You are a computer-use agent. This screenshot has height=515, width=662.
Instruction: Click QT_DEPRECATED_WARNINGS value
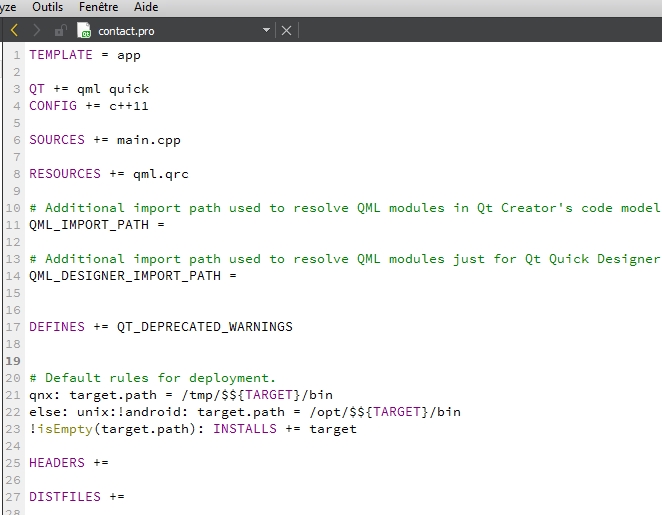pyautogui.click(x=205, y=327)
